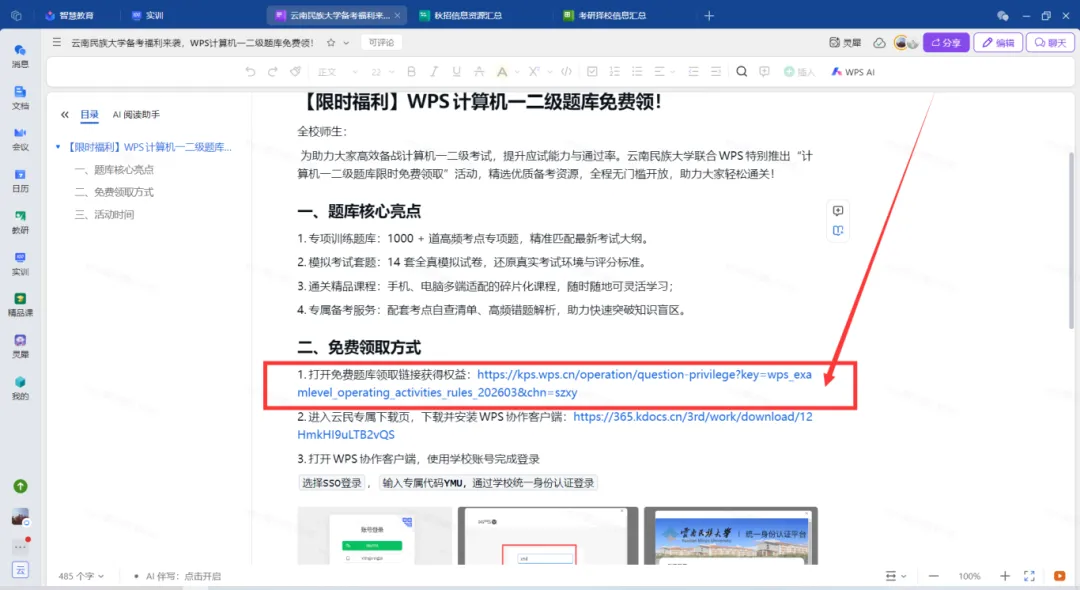This screenshot has height=590, width=1080.
Task: Click the cloud sync status icon
Action: (x=880, y=43)
